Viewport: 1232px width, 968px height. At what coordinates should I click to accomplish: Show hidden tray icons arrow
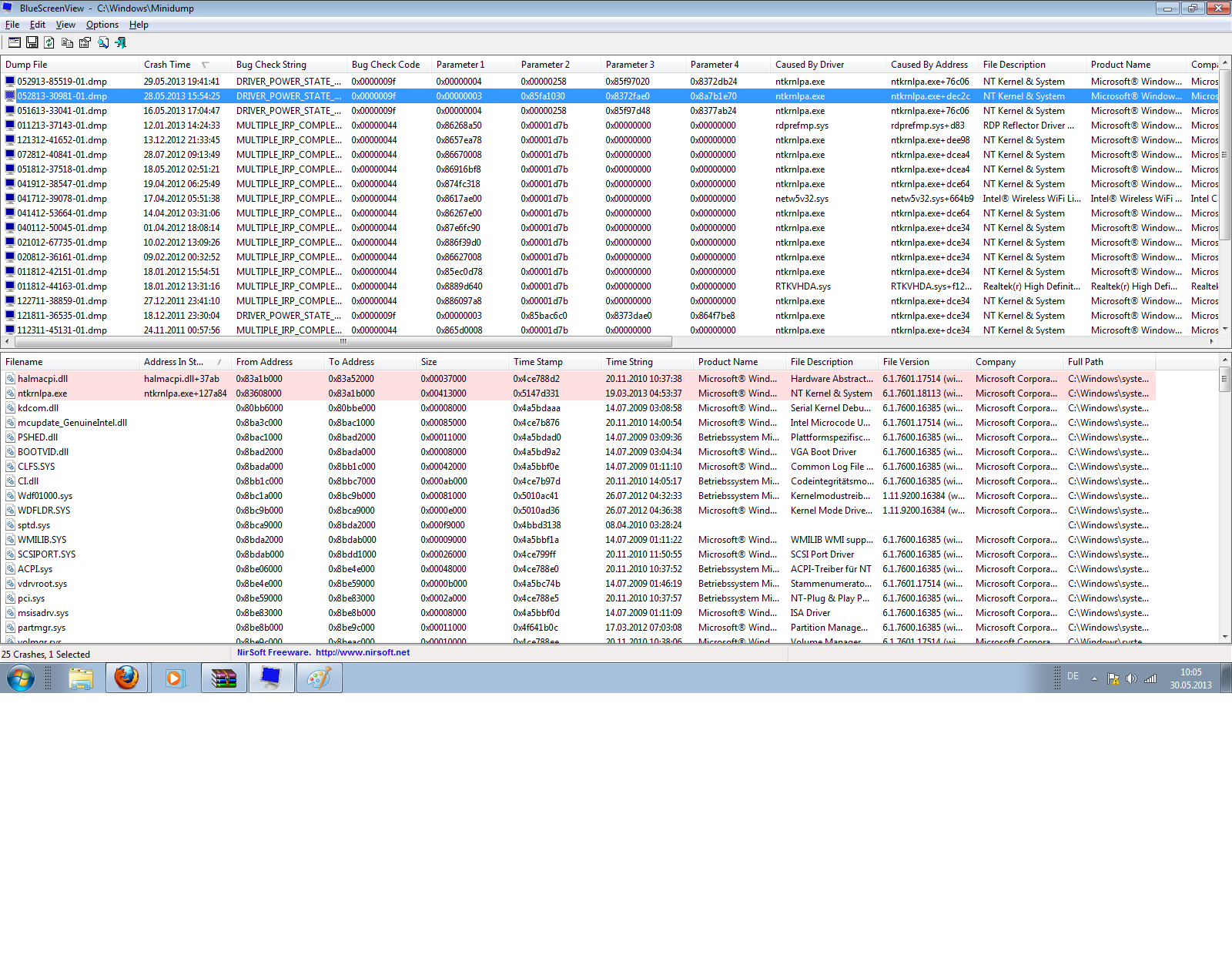tap(1094, 678)
